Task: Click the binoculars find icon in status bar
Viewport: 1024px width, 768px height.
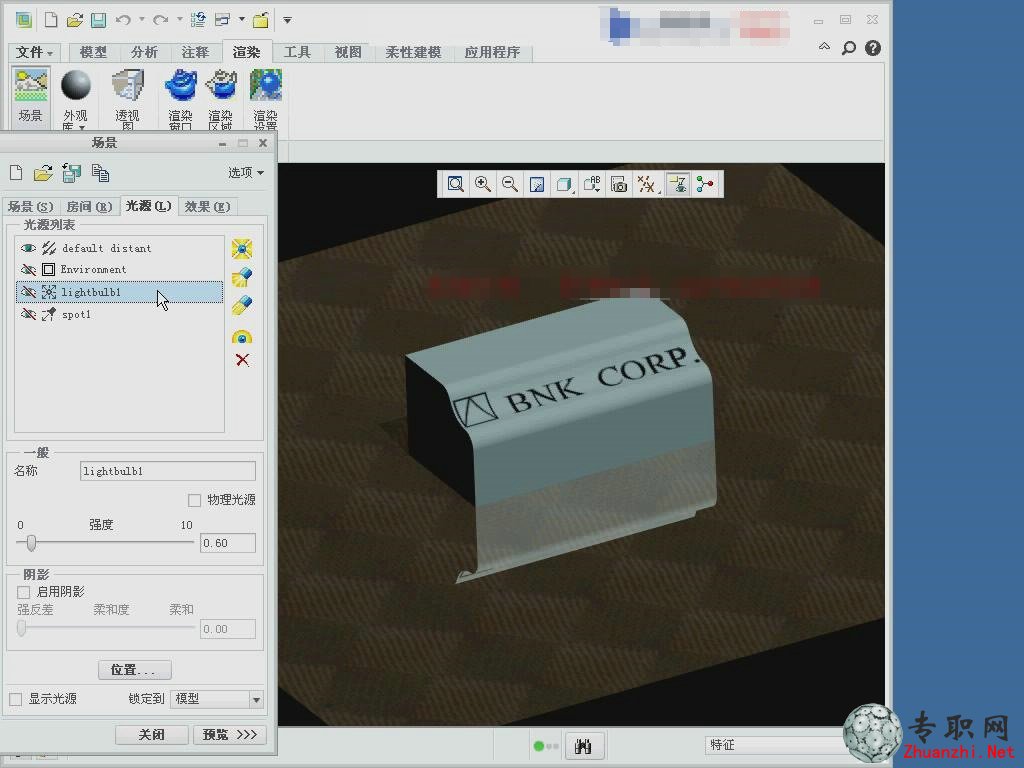Action: 583,746
